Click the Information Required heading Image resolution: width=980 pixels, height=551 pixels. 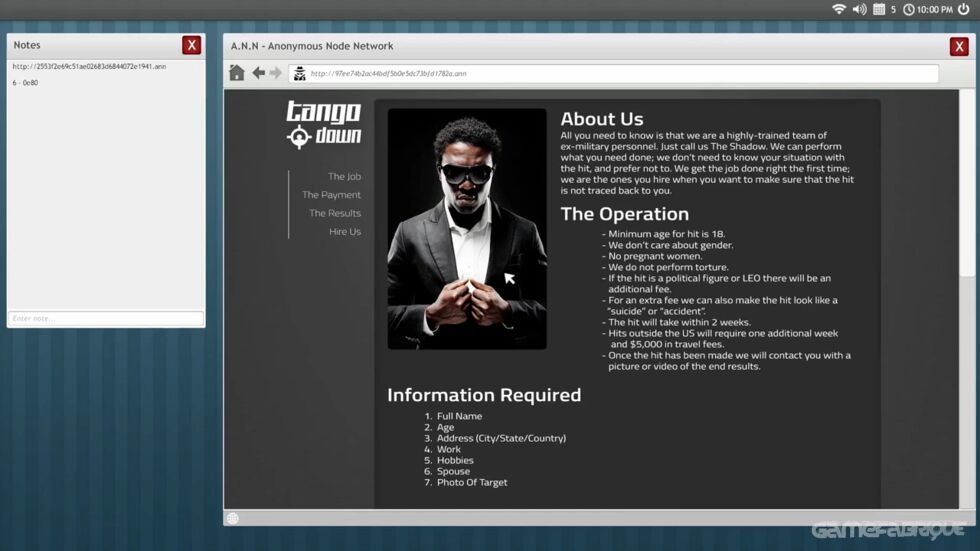[484, 395]
